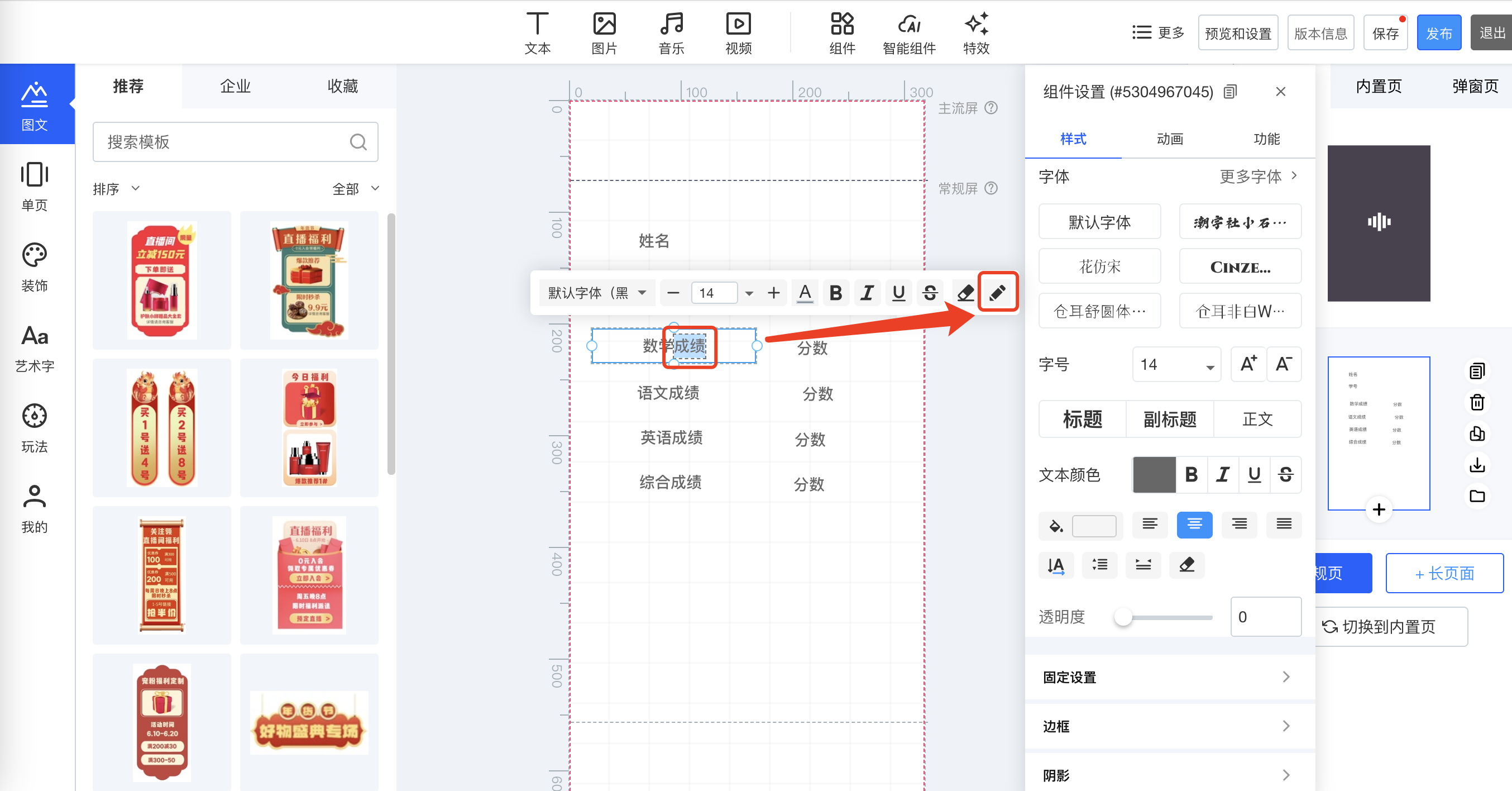The height and width of the screenshot is (791, 1512).
Task: Click the 发布 publish button
Action: click(x=1438, y=34)
